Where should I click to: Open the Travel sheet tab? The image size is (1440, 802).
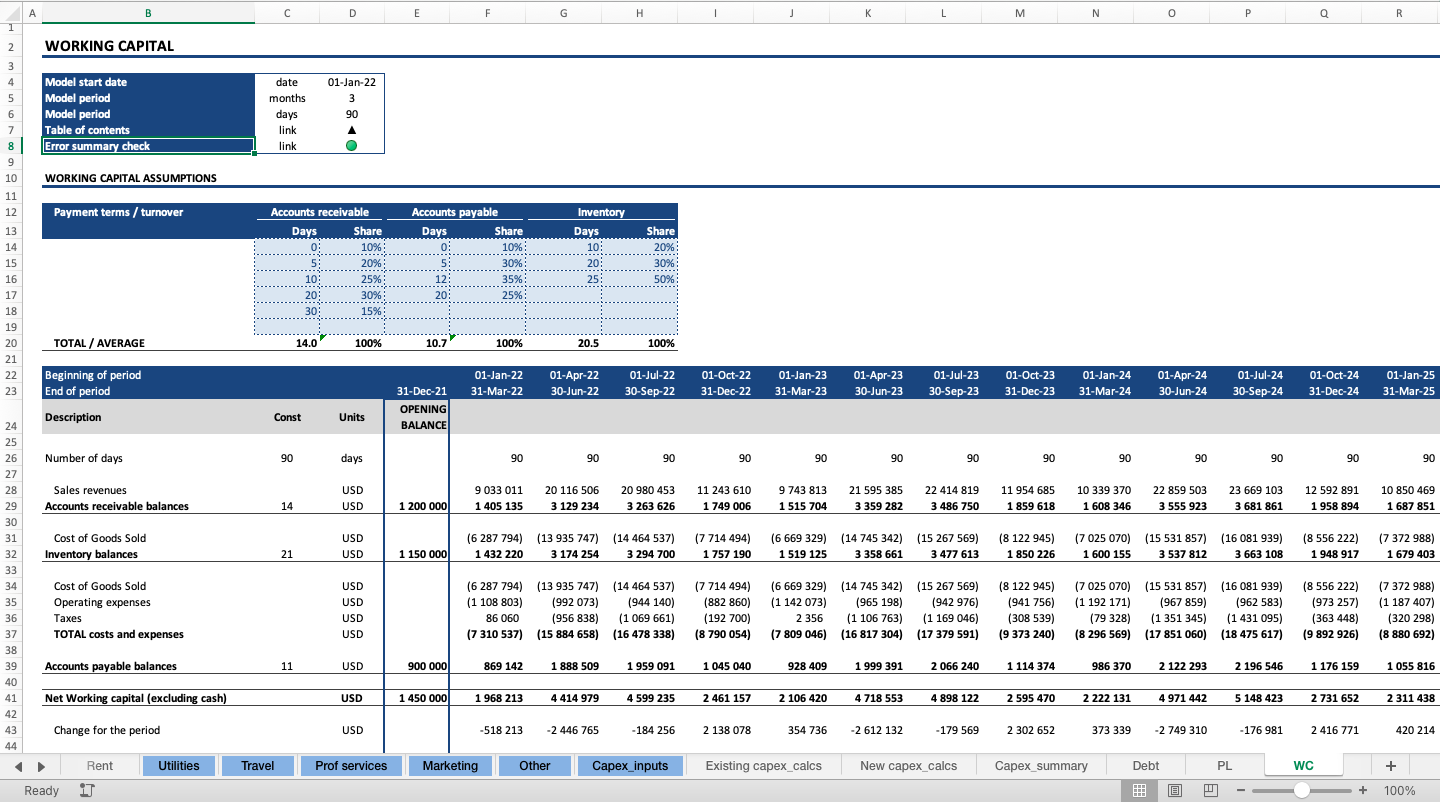click(257, 766)
